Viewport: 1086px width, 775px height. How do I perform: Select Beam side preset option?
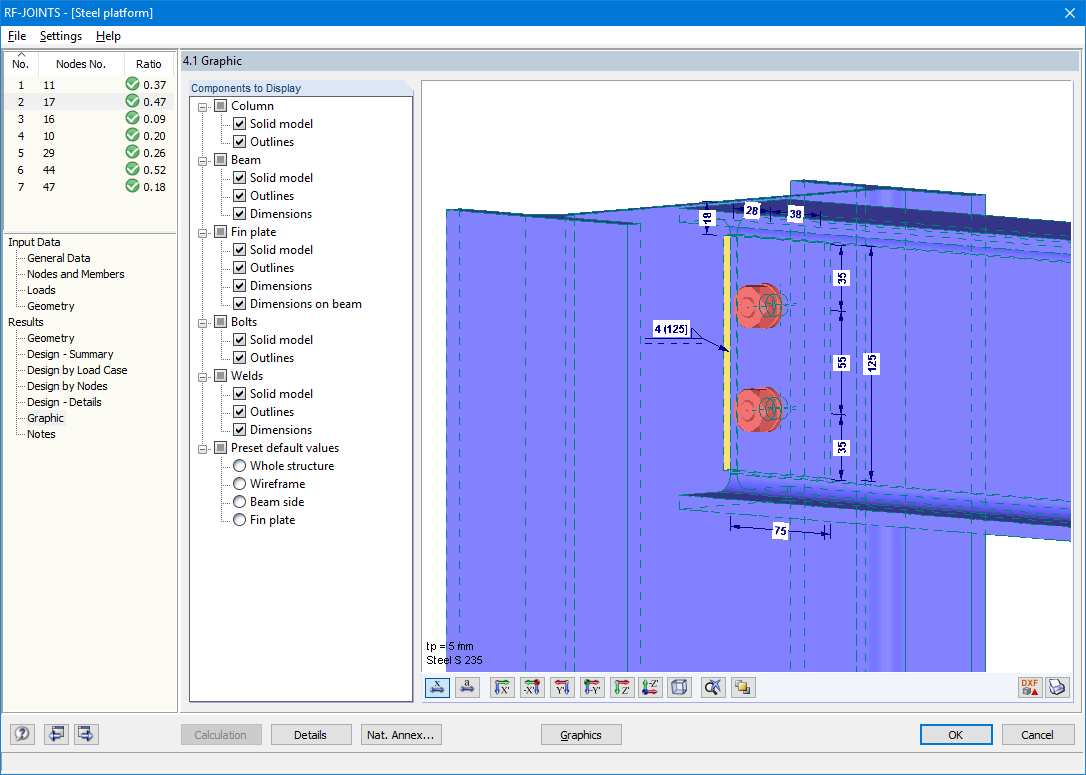tap(240, 502)
